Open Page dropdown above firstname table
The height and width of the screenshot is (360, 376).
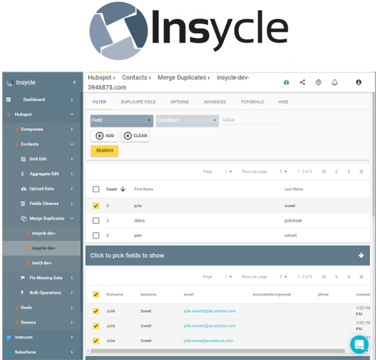tap(228, 277)
